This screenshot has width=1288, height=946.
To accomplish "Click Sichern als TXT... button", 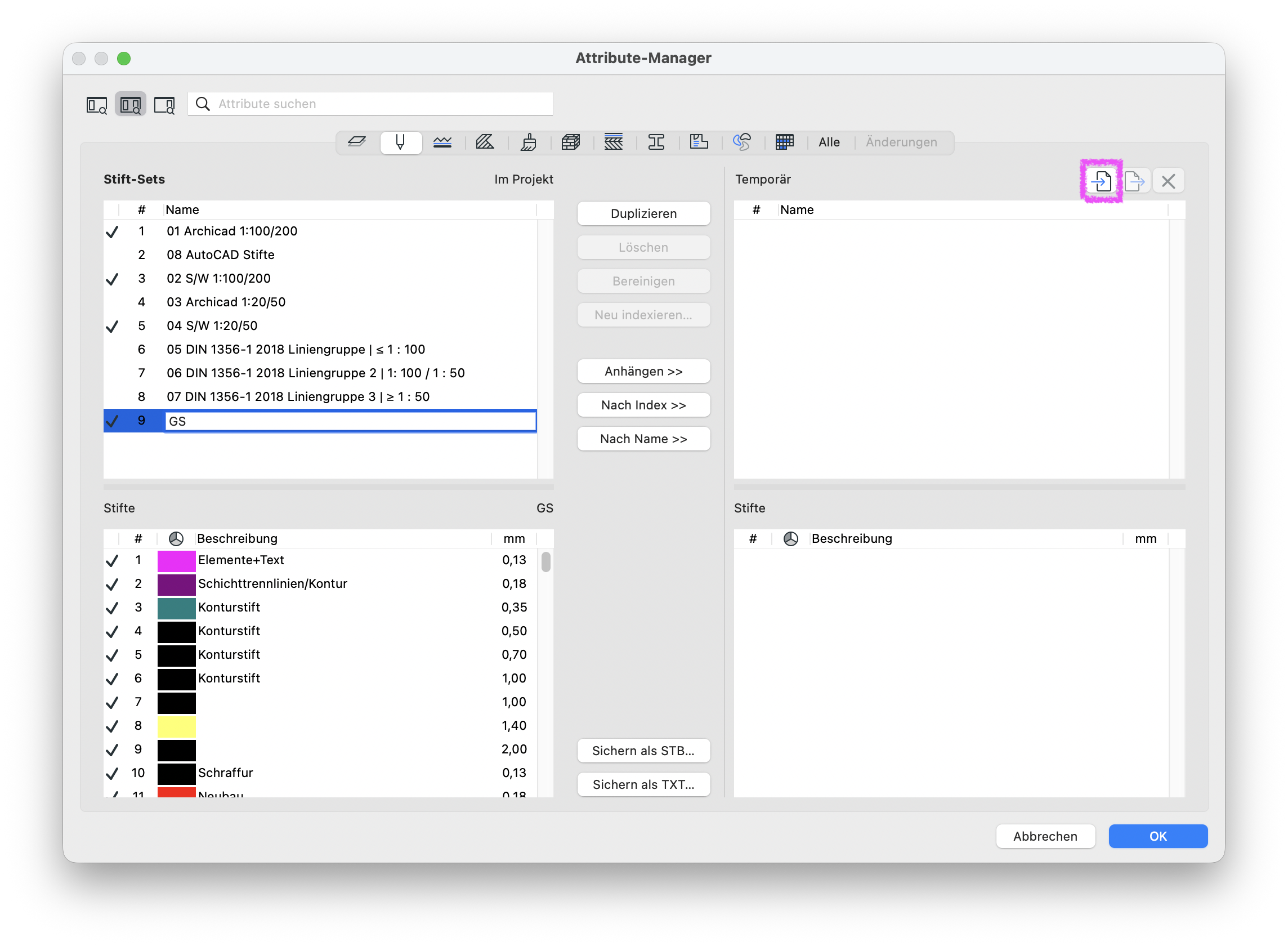I will pyautogui.click(x=643, y=784).
